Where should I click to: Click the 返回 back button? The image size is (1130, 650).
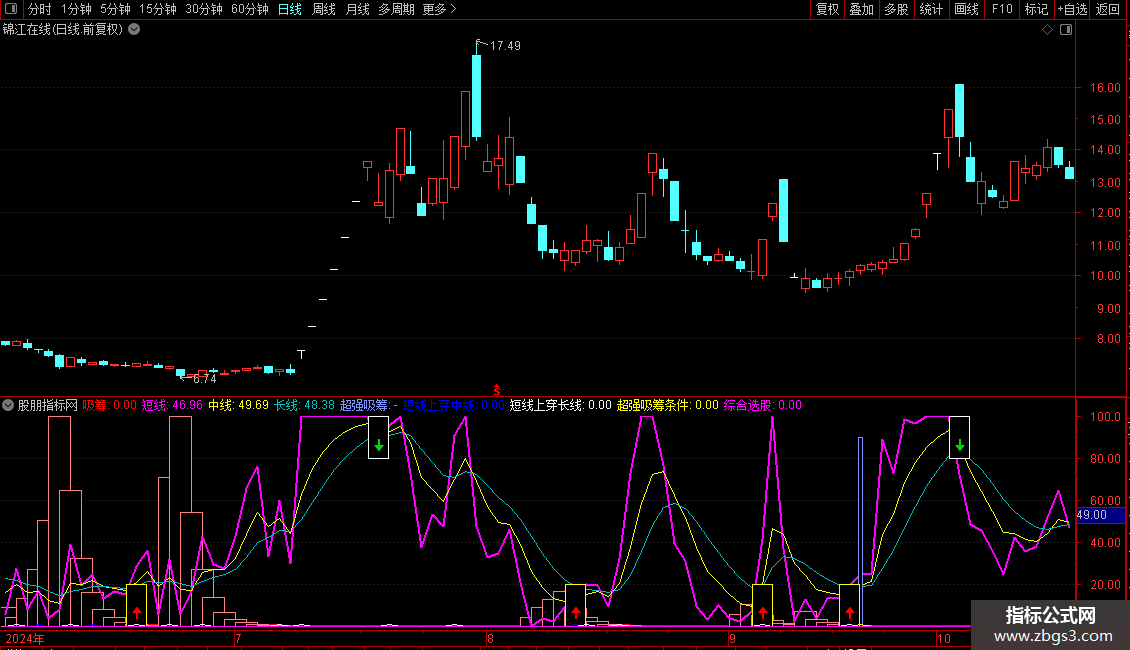[x=1109, y=9]
